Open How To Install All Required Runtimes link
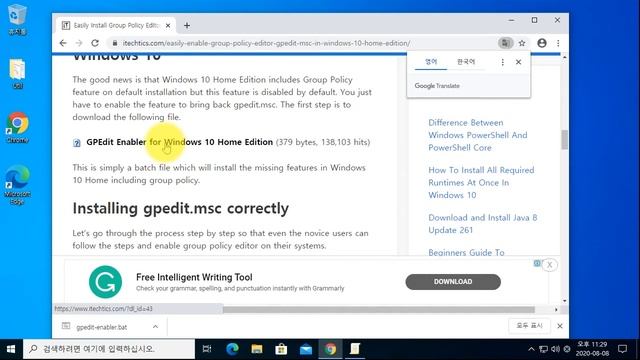Screen dimensions: 640x360 point(481,182)
